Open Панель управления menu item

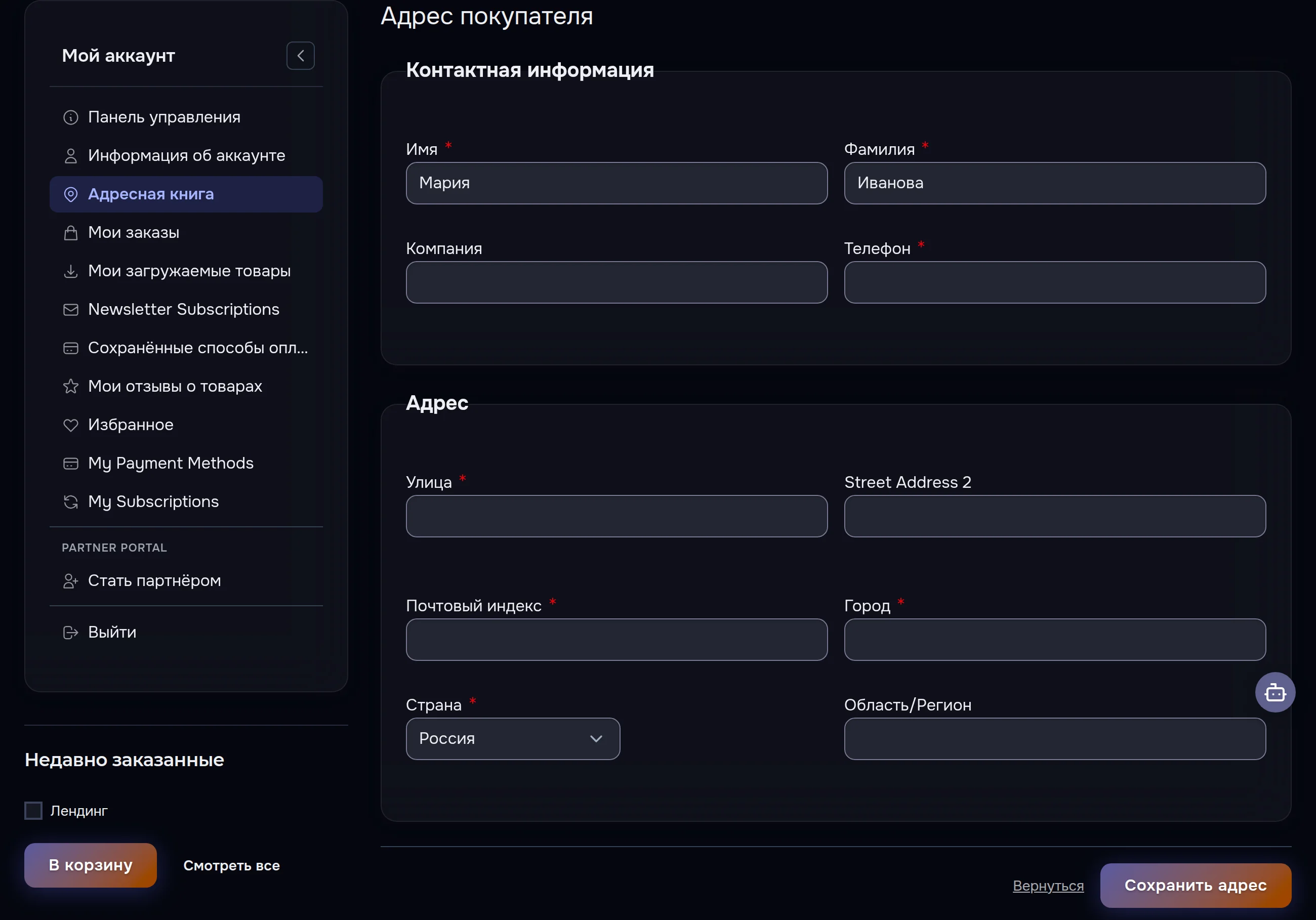click(x=186, y=117)
